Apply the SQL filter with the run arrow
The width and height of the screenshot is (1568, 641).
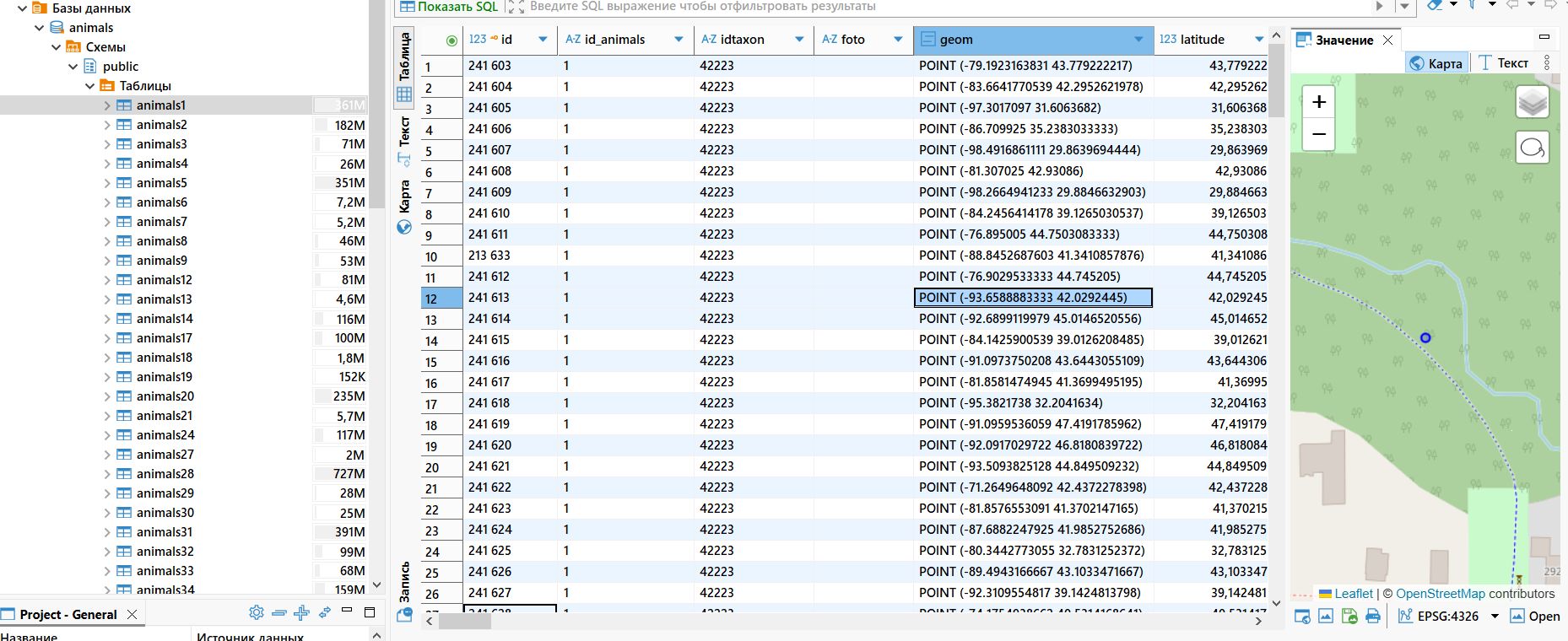pos(1380,6)
